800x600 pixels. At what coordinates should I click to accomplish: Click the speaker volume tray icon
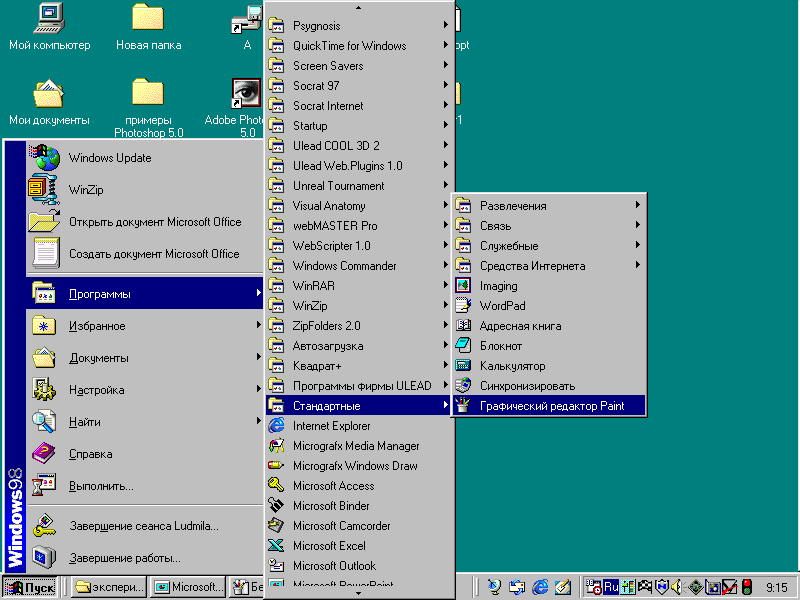(678, 587)
